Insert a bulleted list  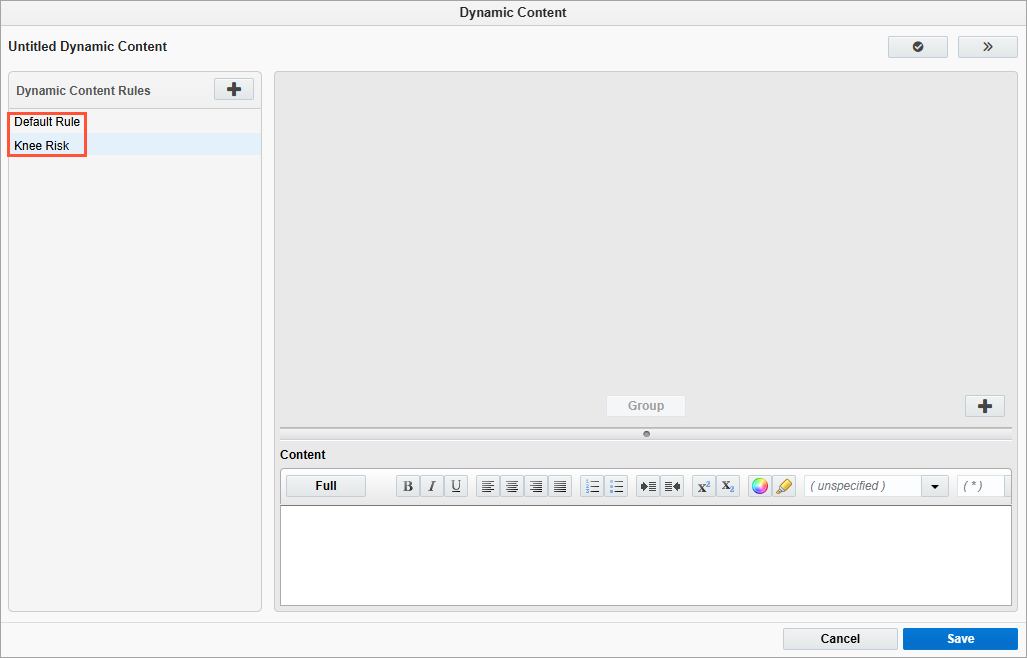(616, 487)
